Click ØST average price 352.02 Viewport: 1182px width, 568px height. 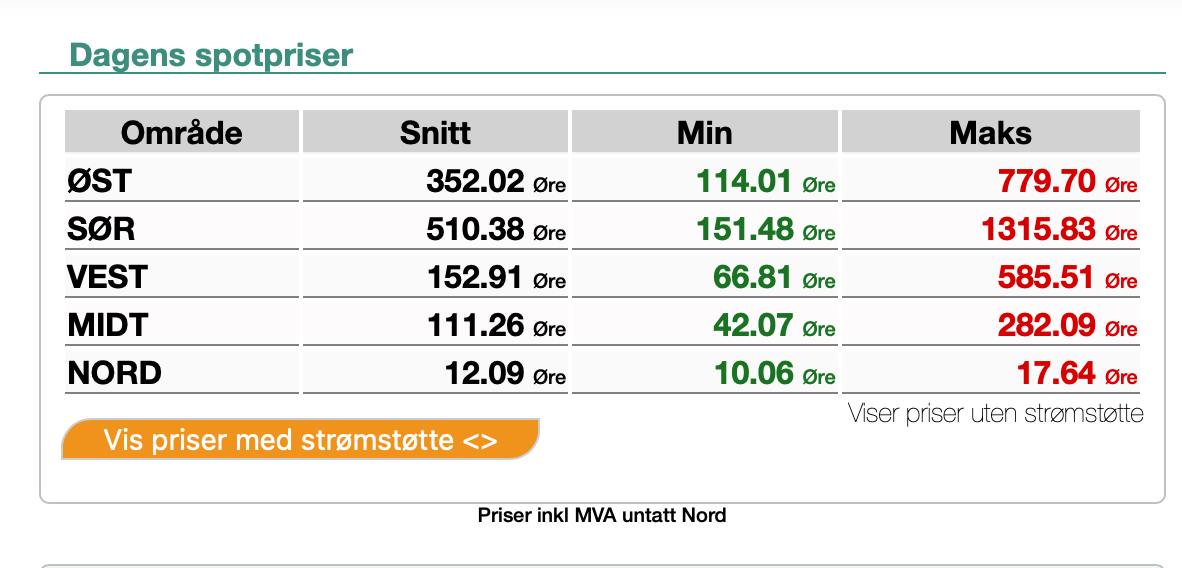475,181
